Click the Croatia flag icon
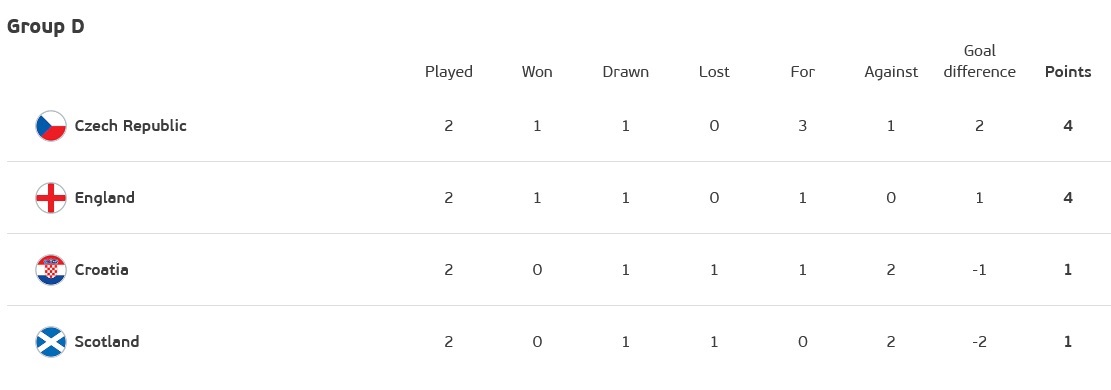Screen dimensions: 1111x390 click(x=50, y=270)
